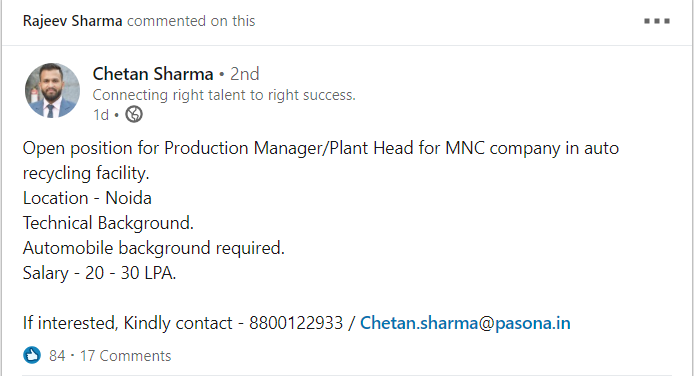
Task: View the 17 Comments link
Action: (x=126, y=356)
